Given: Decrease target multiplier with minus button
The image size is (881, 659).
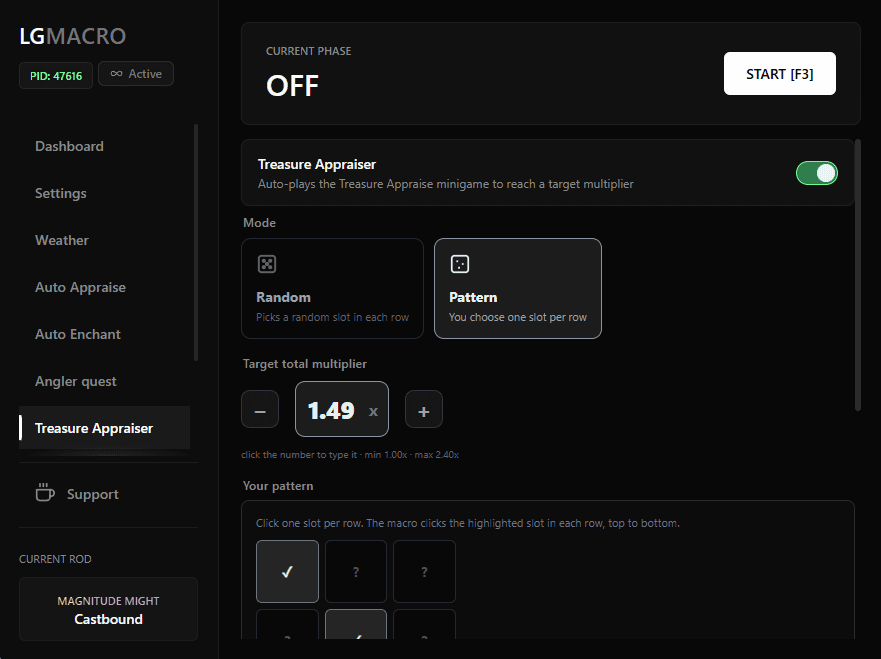Looking at the screenshot, I should pyautogui.click(x=260, y=409).
